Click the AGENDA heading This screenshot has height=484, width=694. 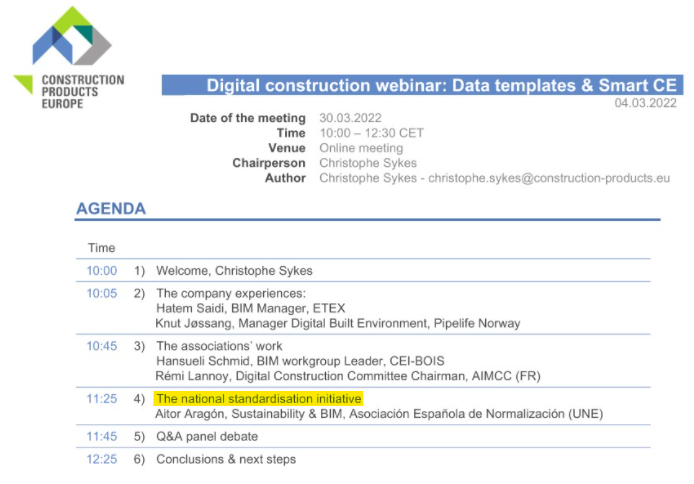click(111, 208)
